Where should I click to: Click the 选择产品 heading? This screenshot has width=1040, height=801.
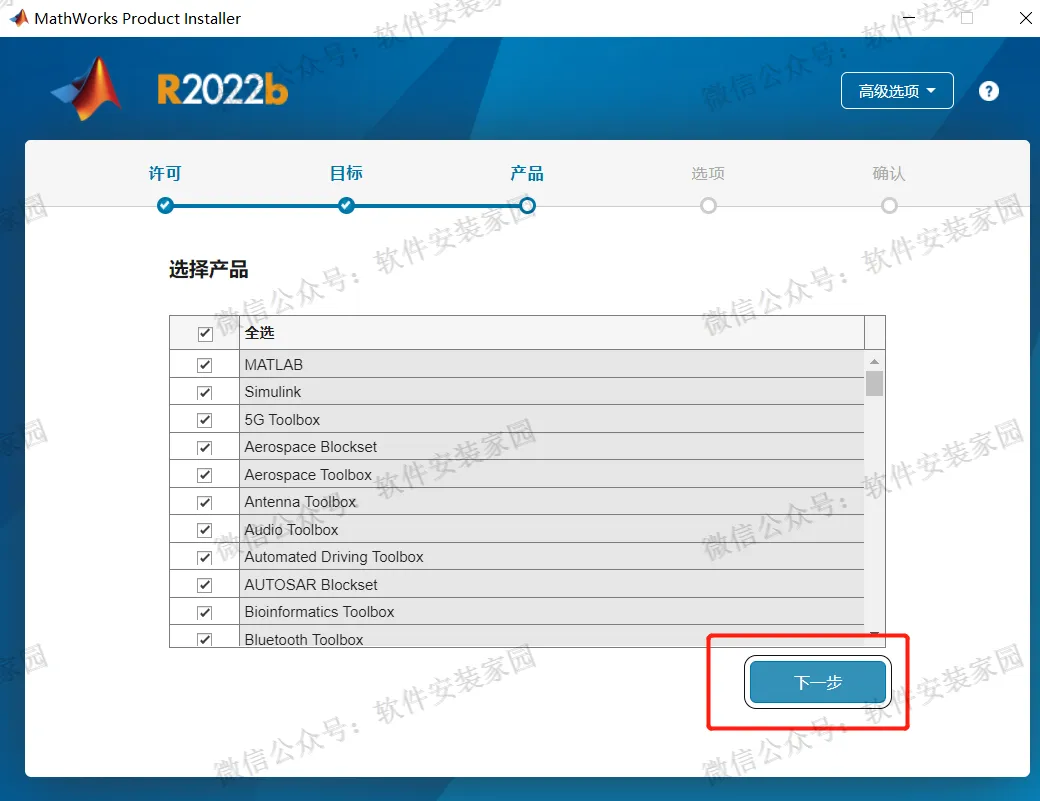[x=208, y=269]
